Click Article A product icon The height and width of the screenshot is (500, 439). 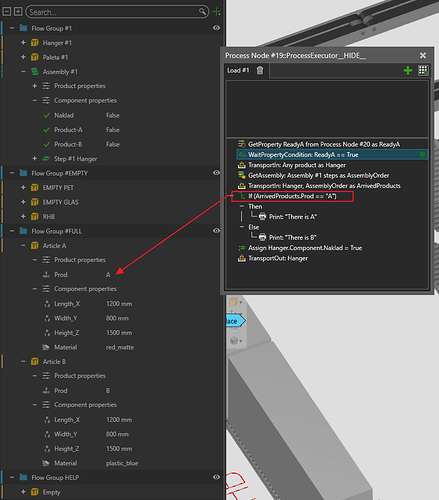pyautogui.click(x=35, y=246)
